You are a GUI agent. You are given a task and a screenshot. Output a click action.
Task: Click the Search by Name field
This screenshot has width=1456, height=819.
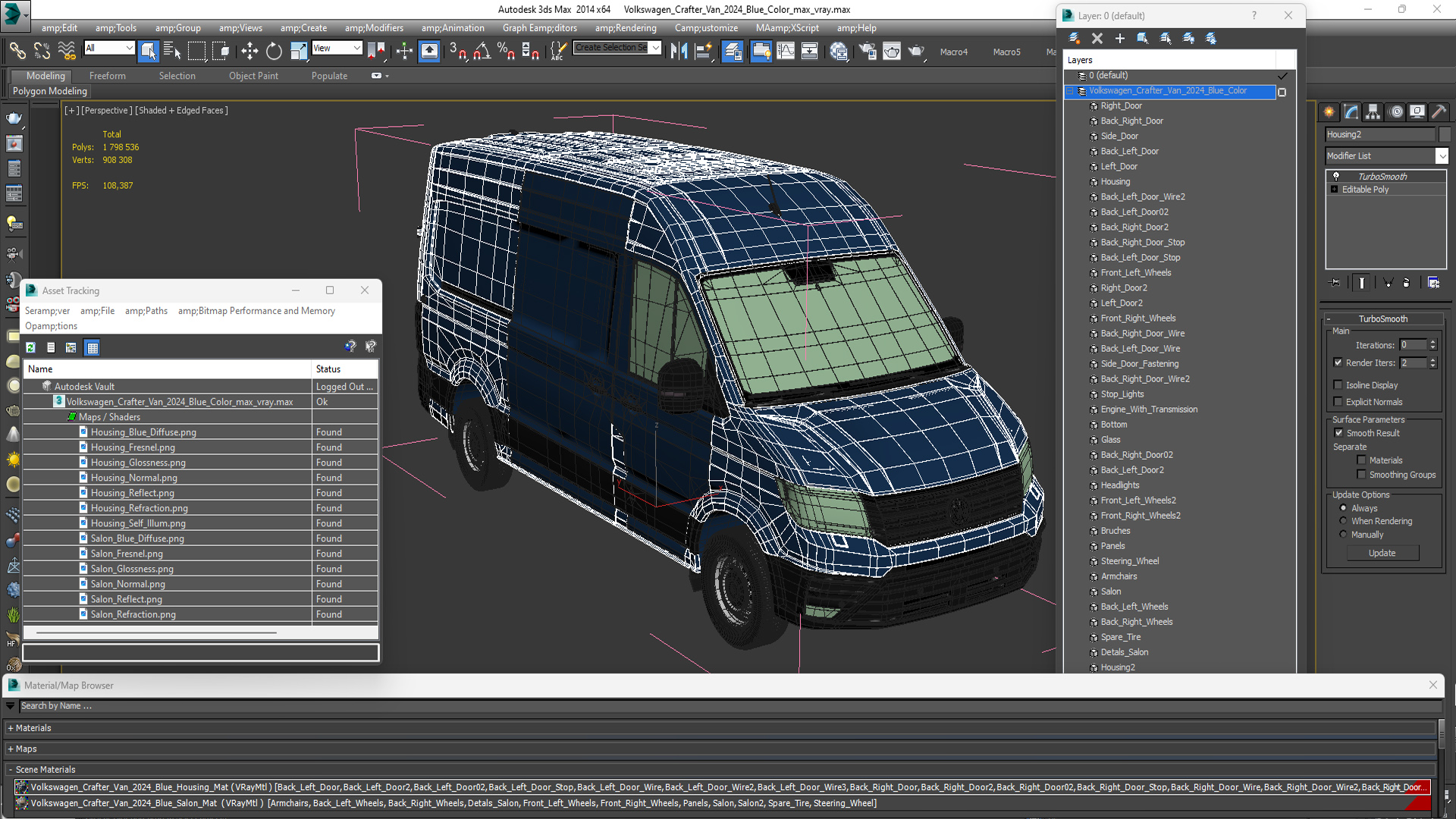[x=730, y=706]
